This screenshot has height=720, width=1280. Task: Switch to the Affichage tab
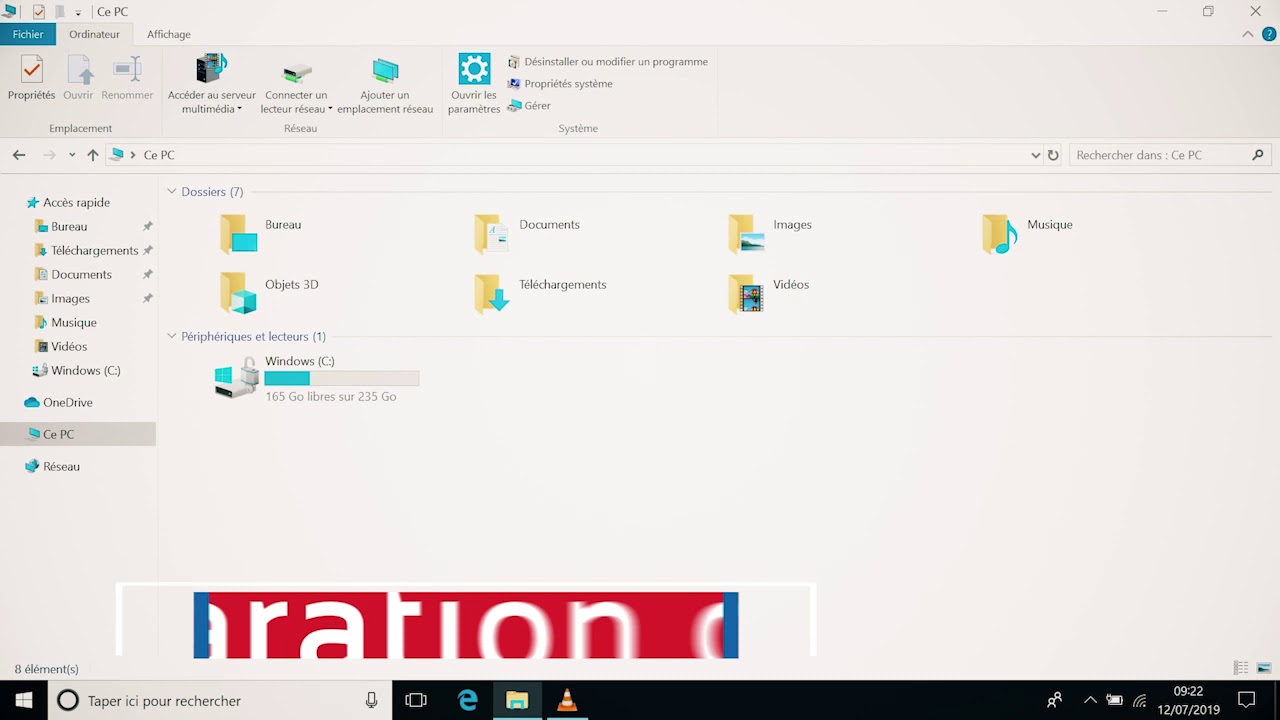(169, 34)
